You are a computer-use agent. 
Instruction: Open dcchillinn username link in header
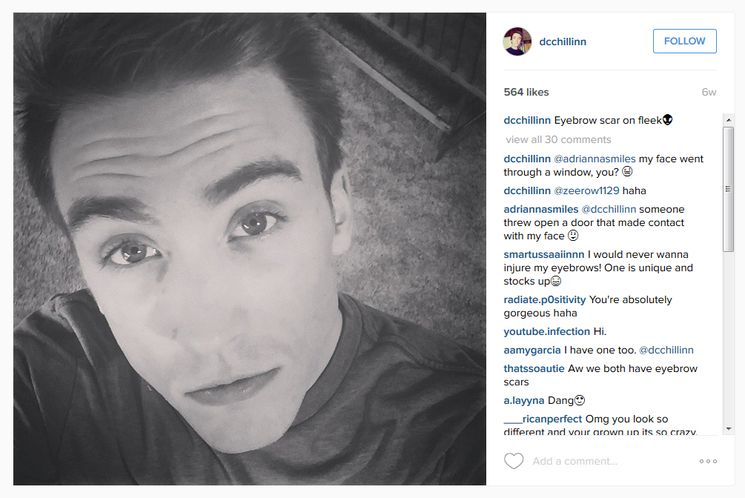563,42
